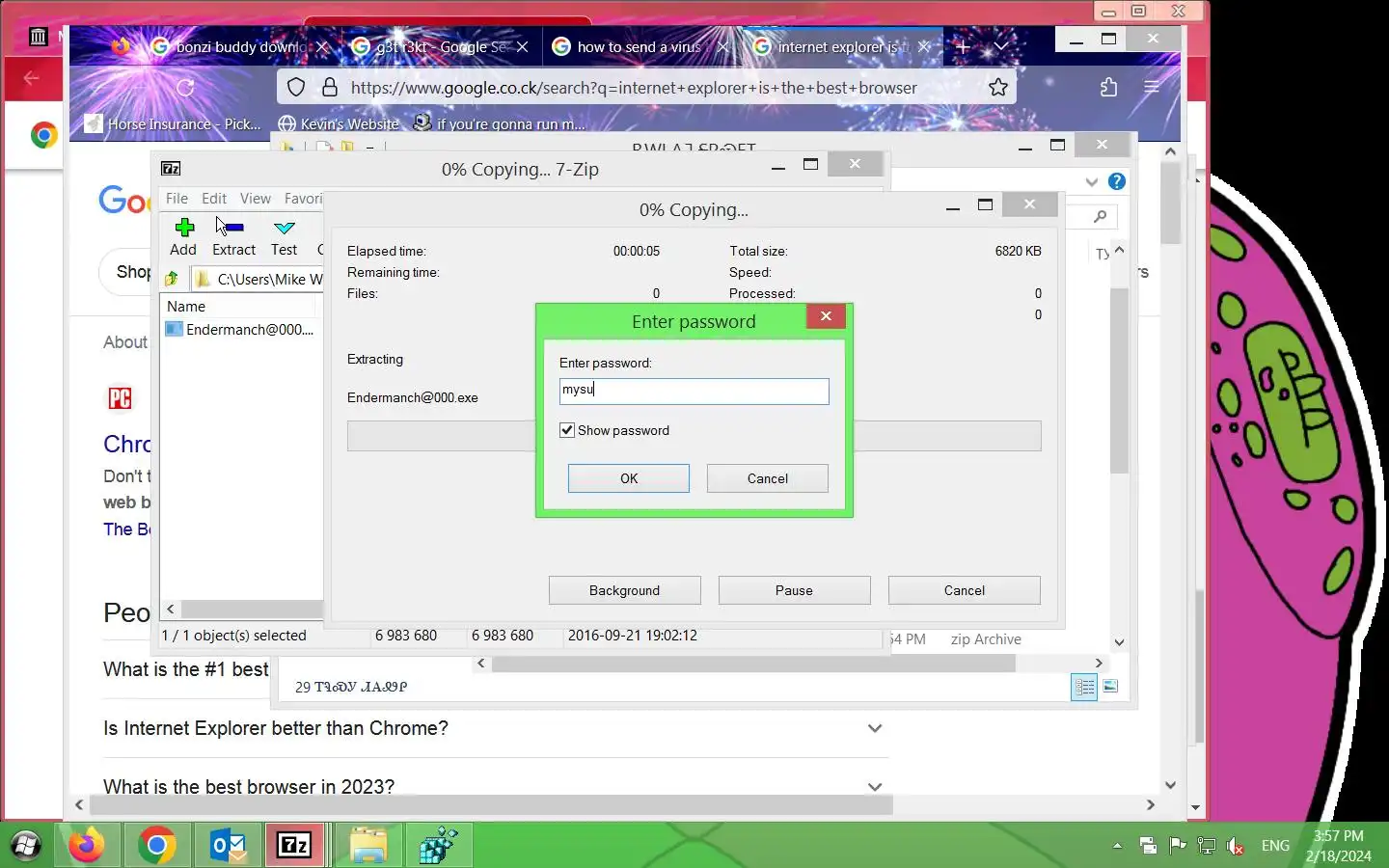The height and width of the screenshot is (868, 1389).
Task: Click the up-folder icon beside the 7-Zip path
Action: (x=172, y=279)
